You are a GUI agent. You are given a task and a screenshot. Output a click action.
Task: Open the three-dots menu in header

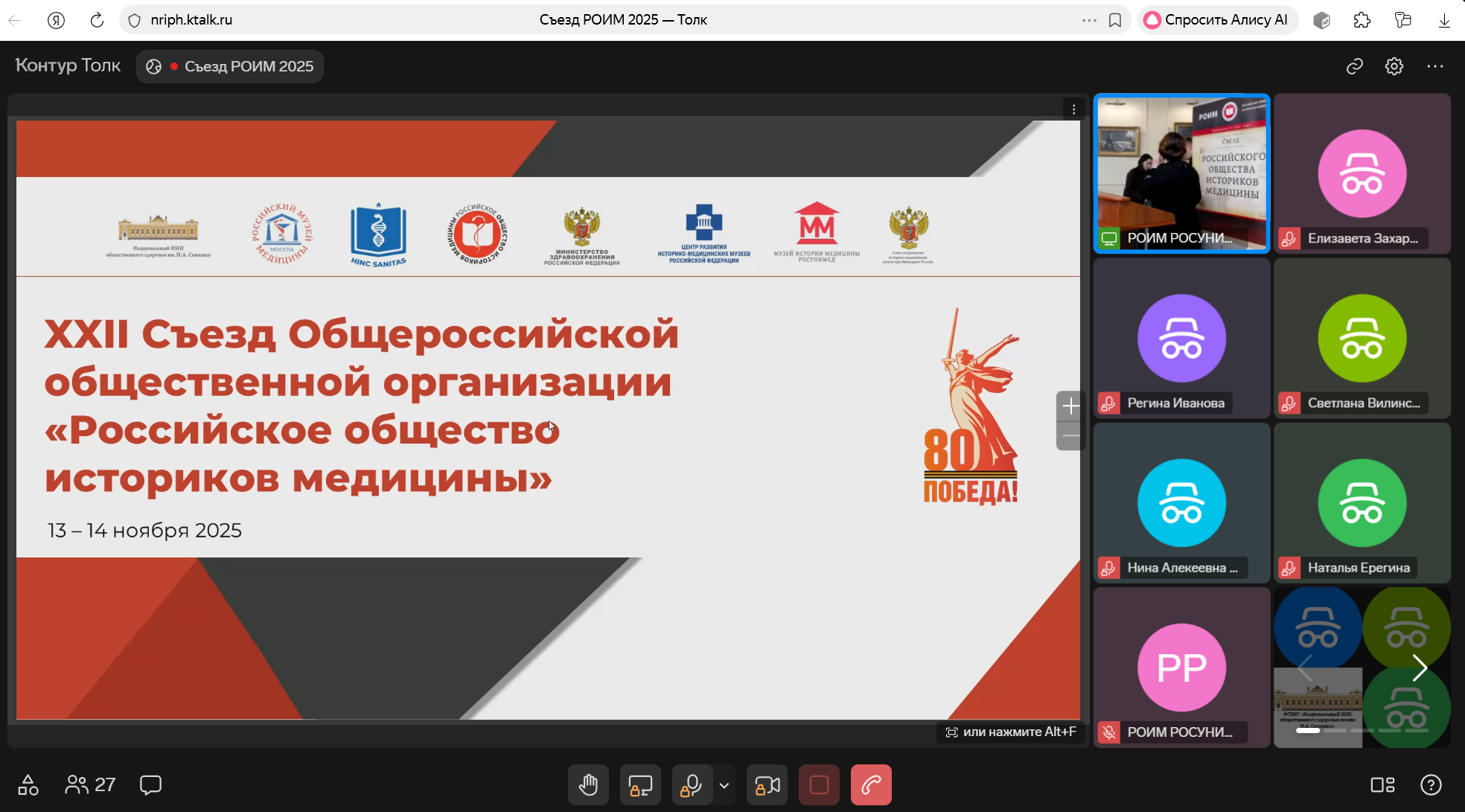(x=1435, y=66)
